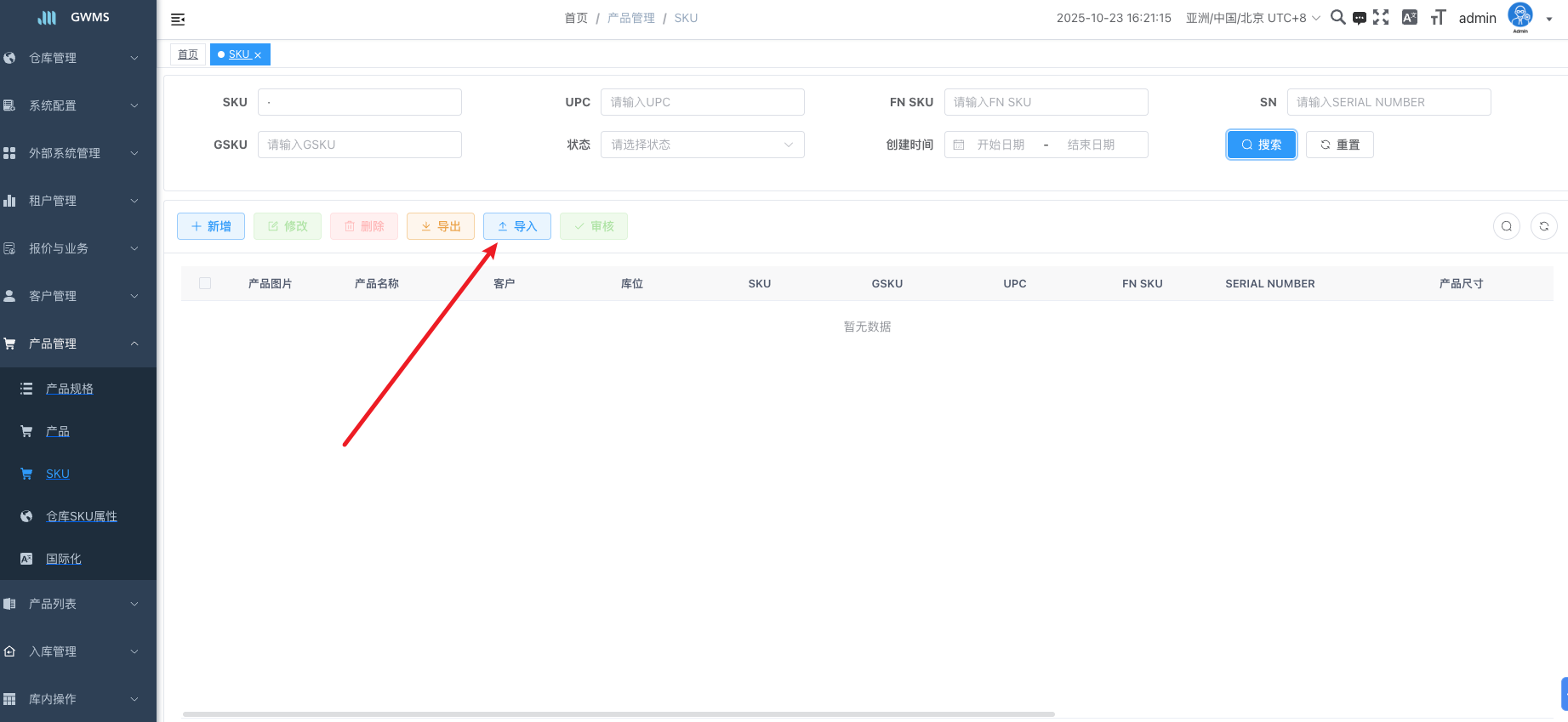
Task: Click the UPC input field
Action: (x=702, y=102)
